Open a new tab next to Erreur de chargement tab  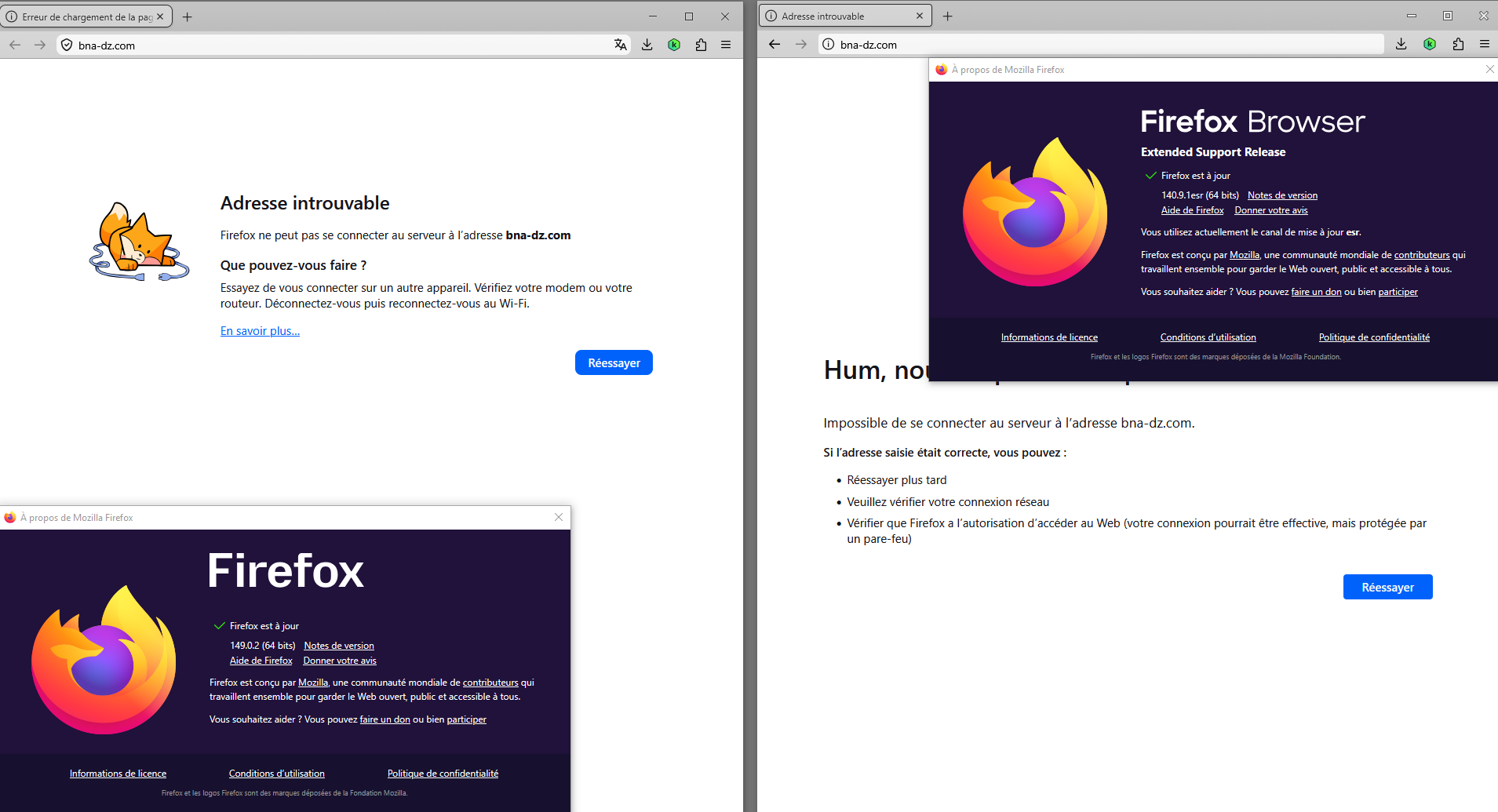click(187, 16)
